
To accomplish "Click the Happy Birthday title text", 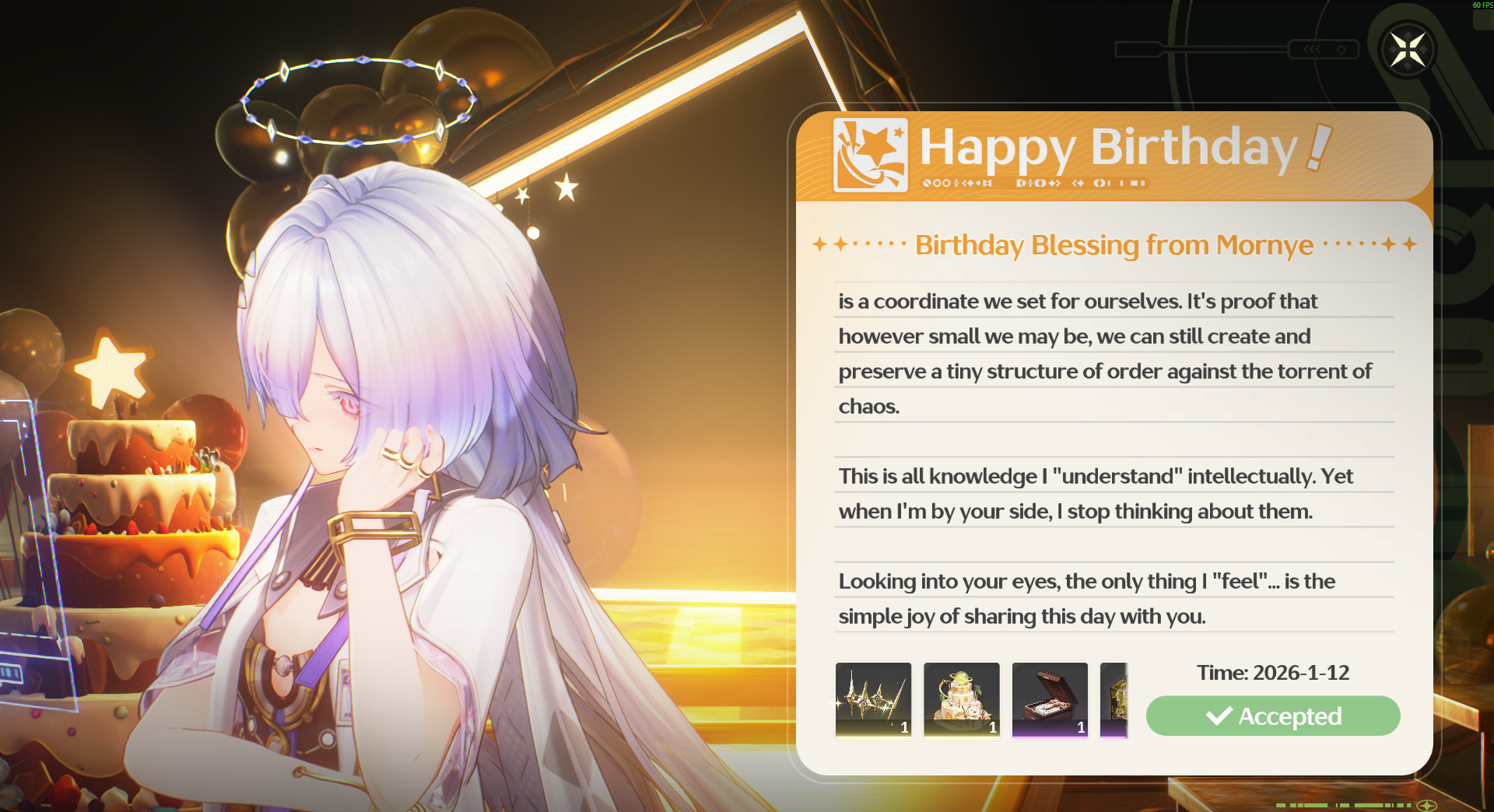I will 1109,148.
